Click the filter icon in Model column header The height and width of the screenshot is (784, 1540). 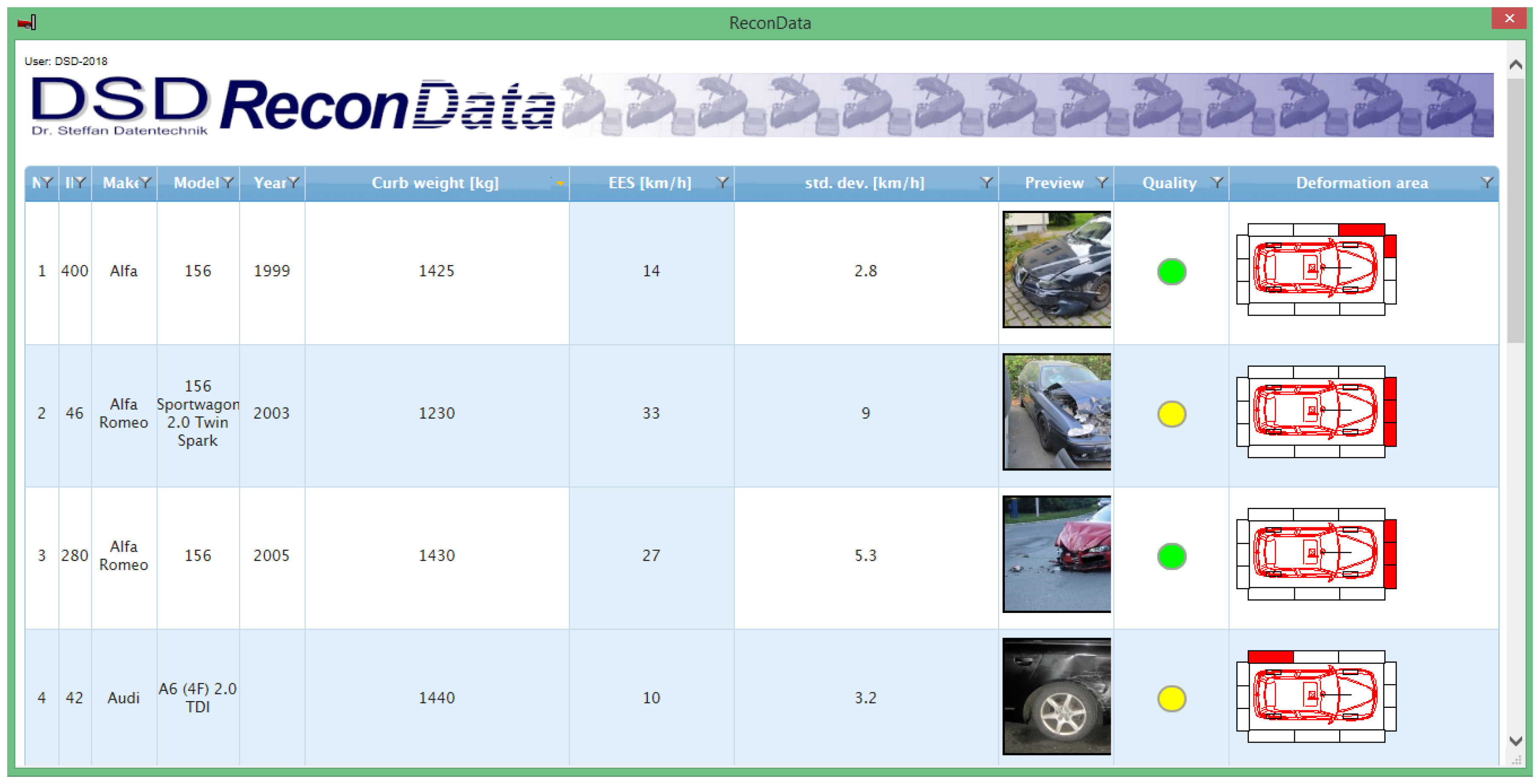click(x=228, y=182)
